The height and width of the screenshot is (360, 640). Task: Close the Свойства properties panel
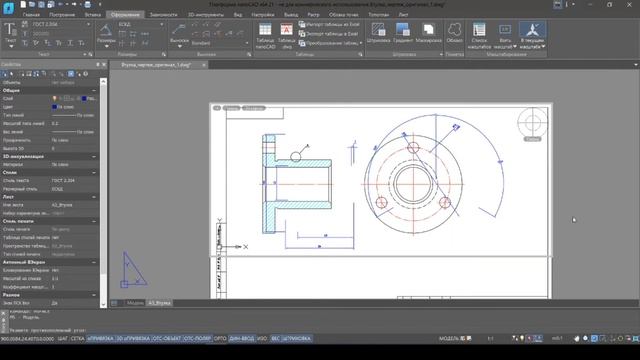pyautogui.click(x=104, y=64)
